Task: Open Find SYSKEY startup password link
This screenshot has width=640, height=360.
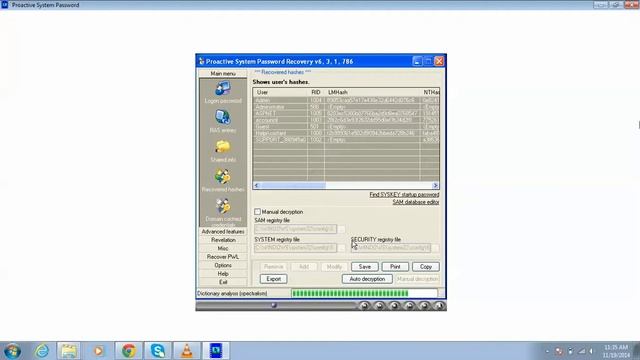Action: point(404,195)
